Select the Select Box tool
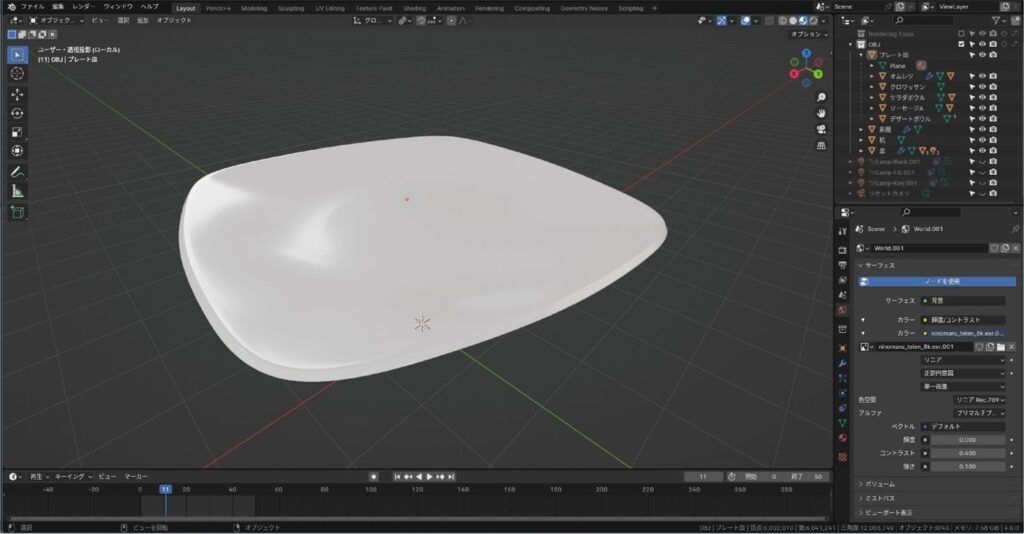 [x=17, y=55]
